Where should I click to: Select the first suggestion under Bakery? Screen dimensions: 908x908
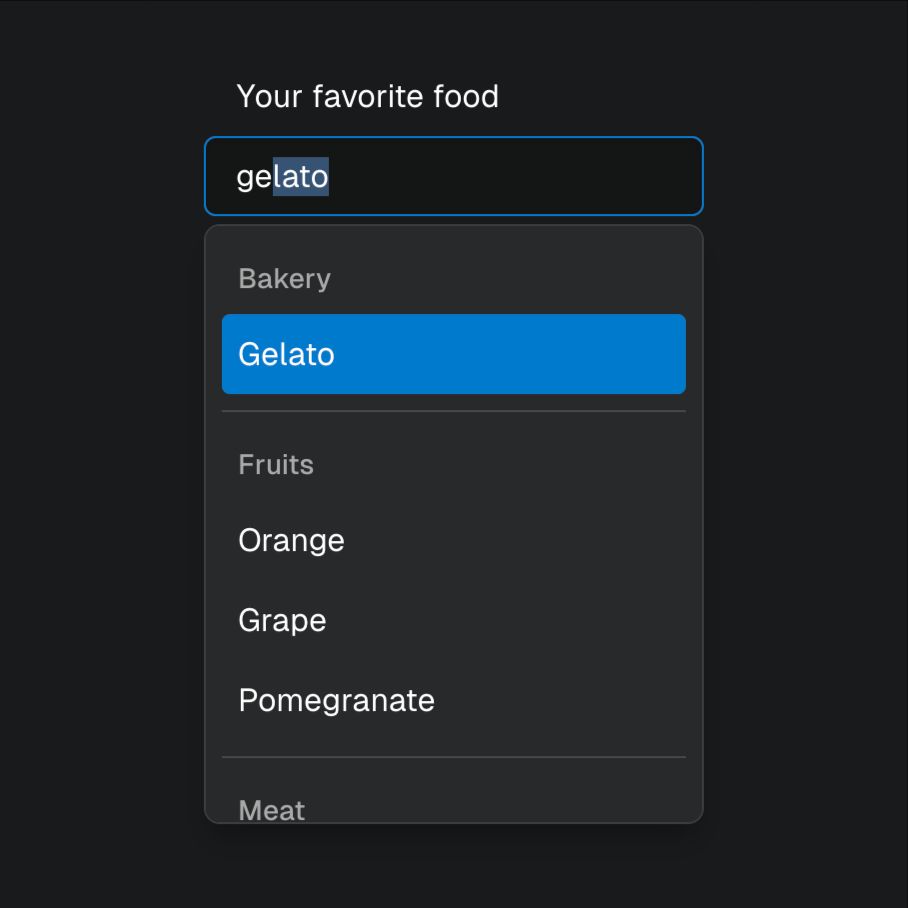tap(287, 354)
